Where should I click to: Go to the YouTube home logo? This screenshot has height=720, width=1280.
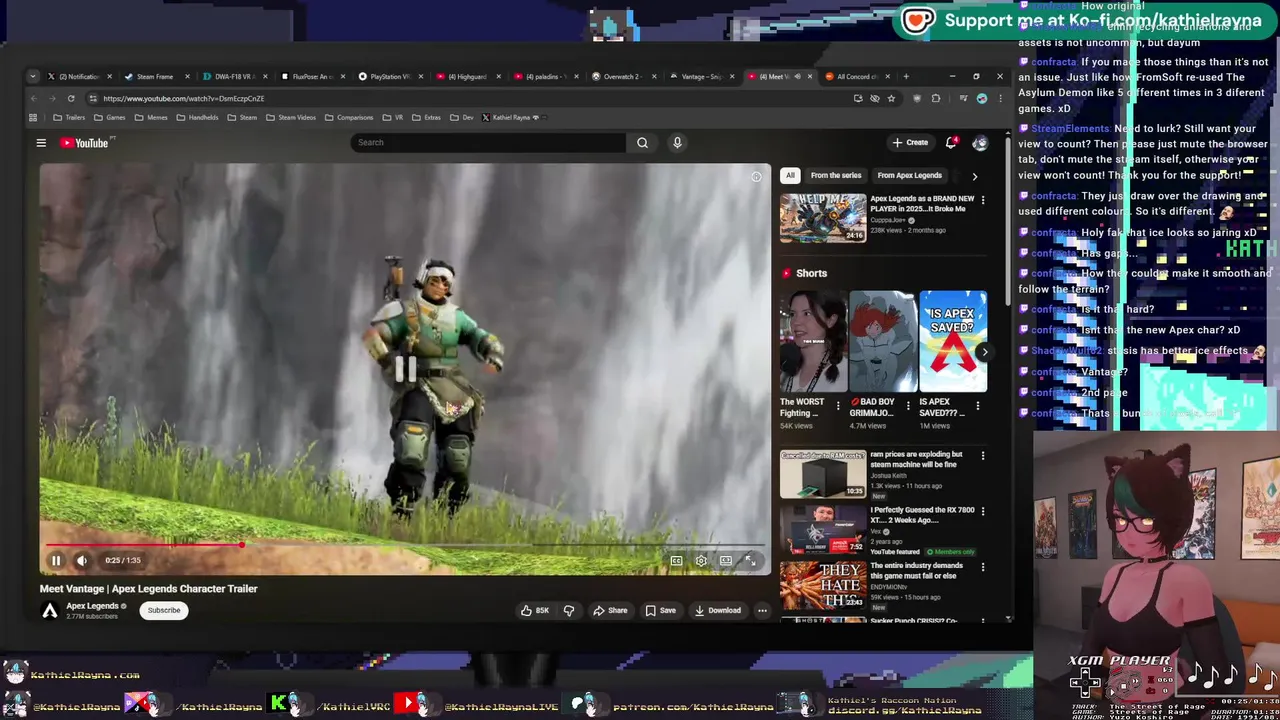coord(84,143)
